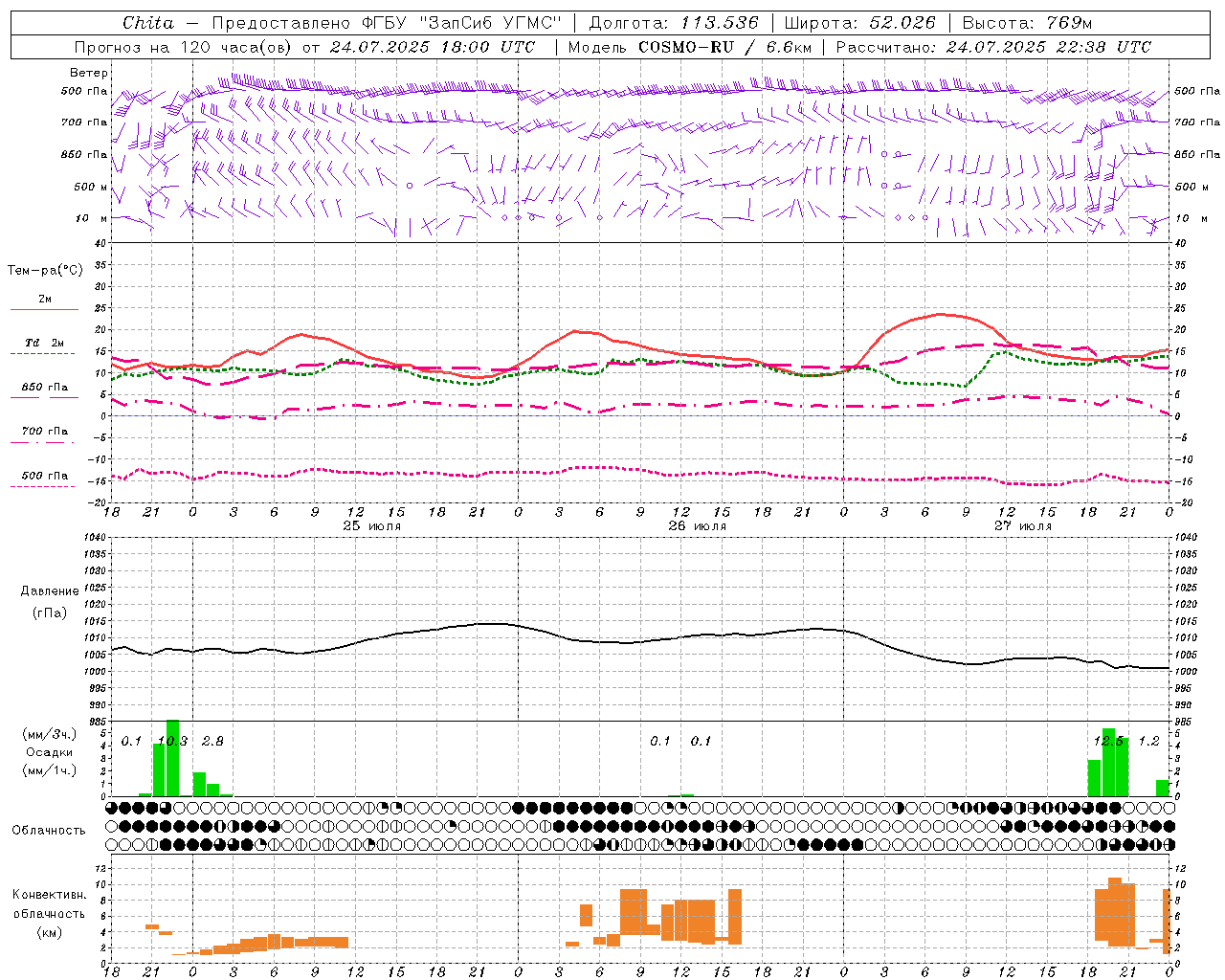This screenshot has width=1225, height=980.
Task: Click the precipitation value "12.5"
Action: click(x=1108, y=742)
